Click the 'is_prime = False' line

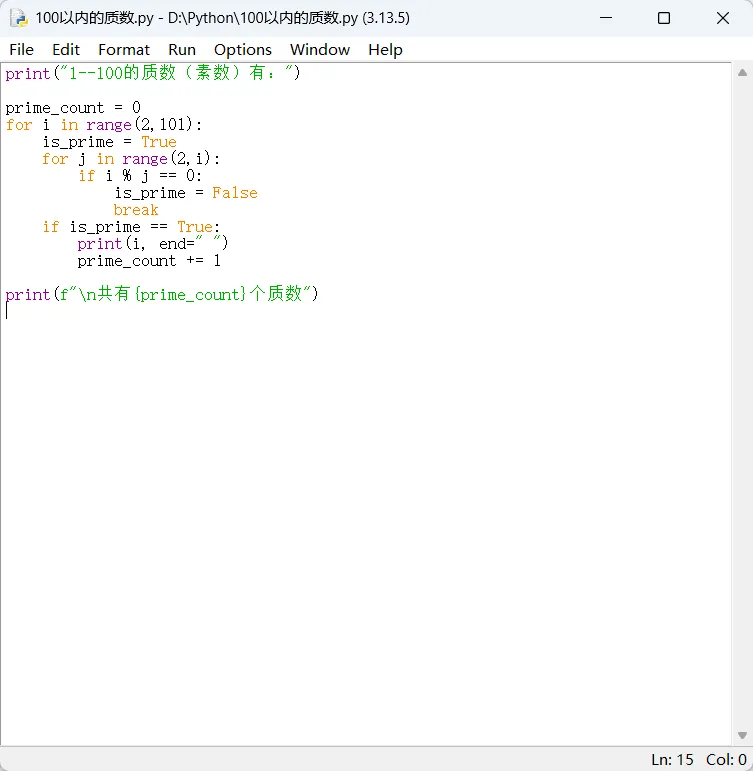(186, 193)
